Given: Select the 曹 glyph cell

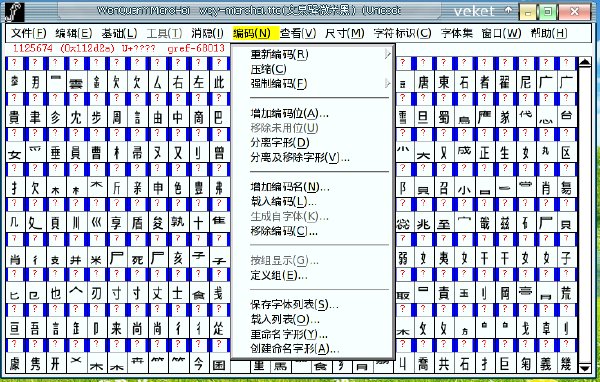Looking at the screenshot, I should 96,152.
